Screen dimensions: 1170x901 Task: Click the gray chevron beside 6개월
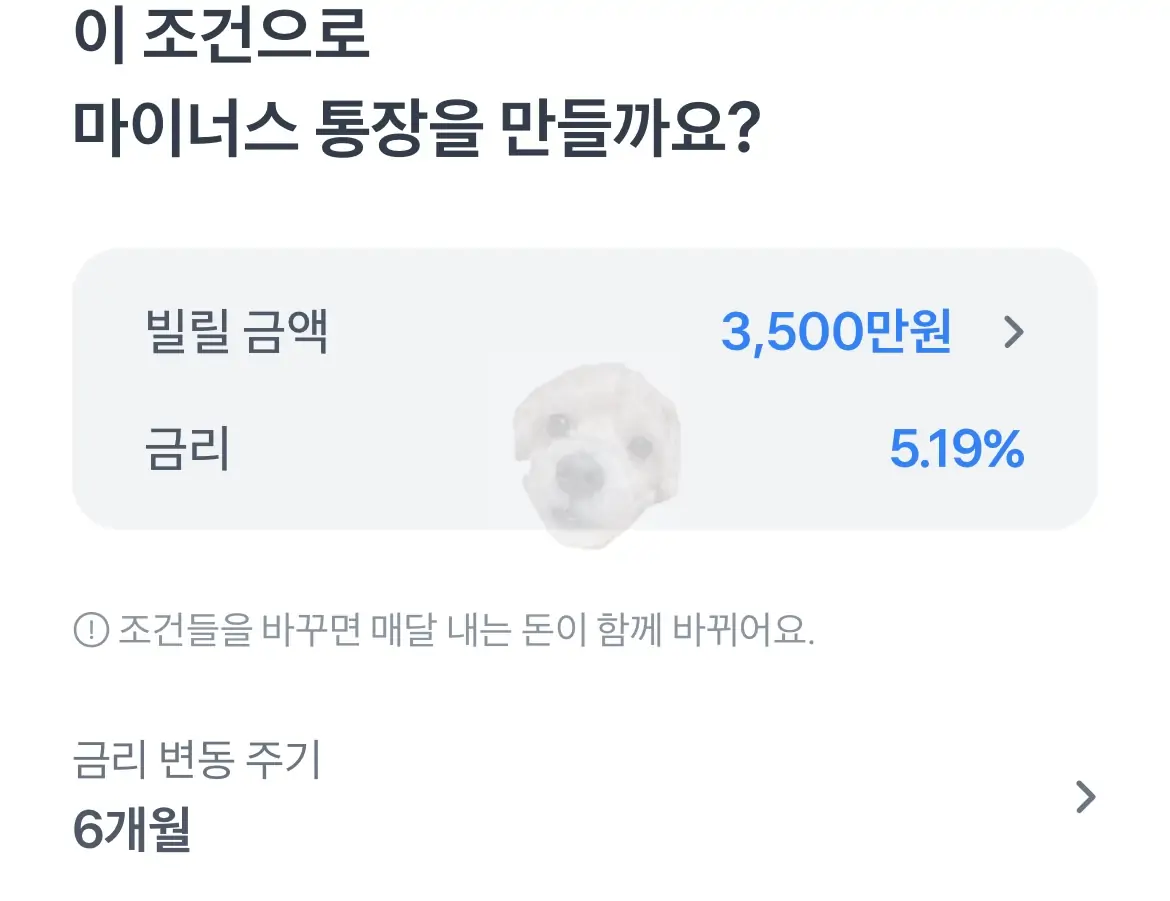pyautogui.click(x=1086, y=795)
